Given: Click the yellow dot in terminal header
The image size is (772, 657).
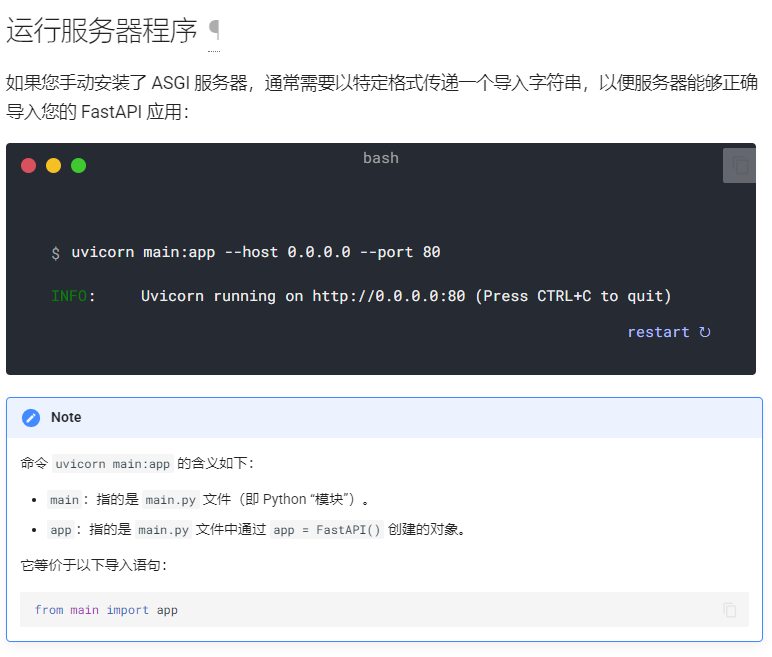Looking at the screenshot, I should pyautogui.click(x=54, y=165).
